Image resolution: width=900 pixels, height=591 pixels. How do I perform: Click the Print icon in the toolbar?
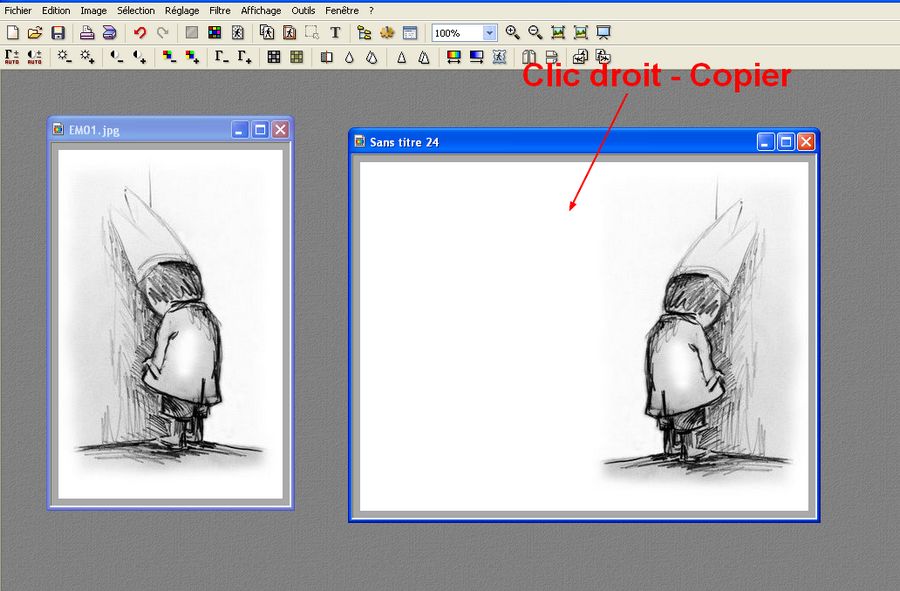click(87, 33)
